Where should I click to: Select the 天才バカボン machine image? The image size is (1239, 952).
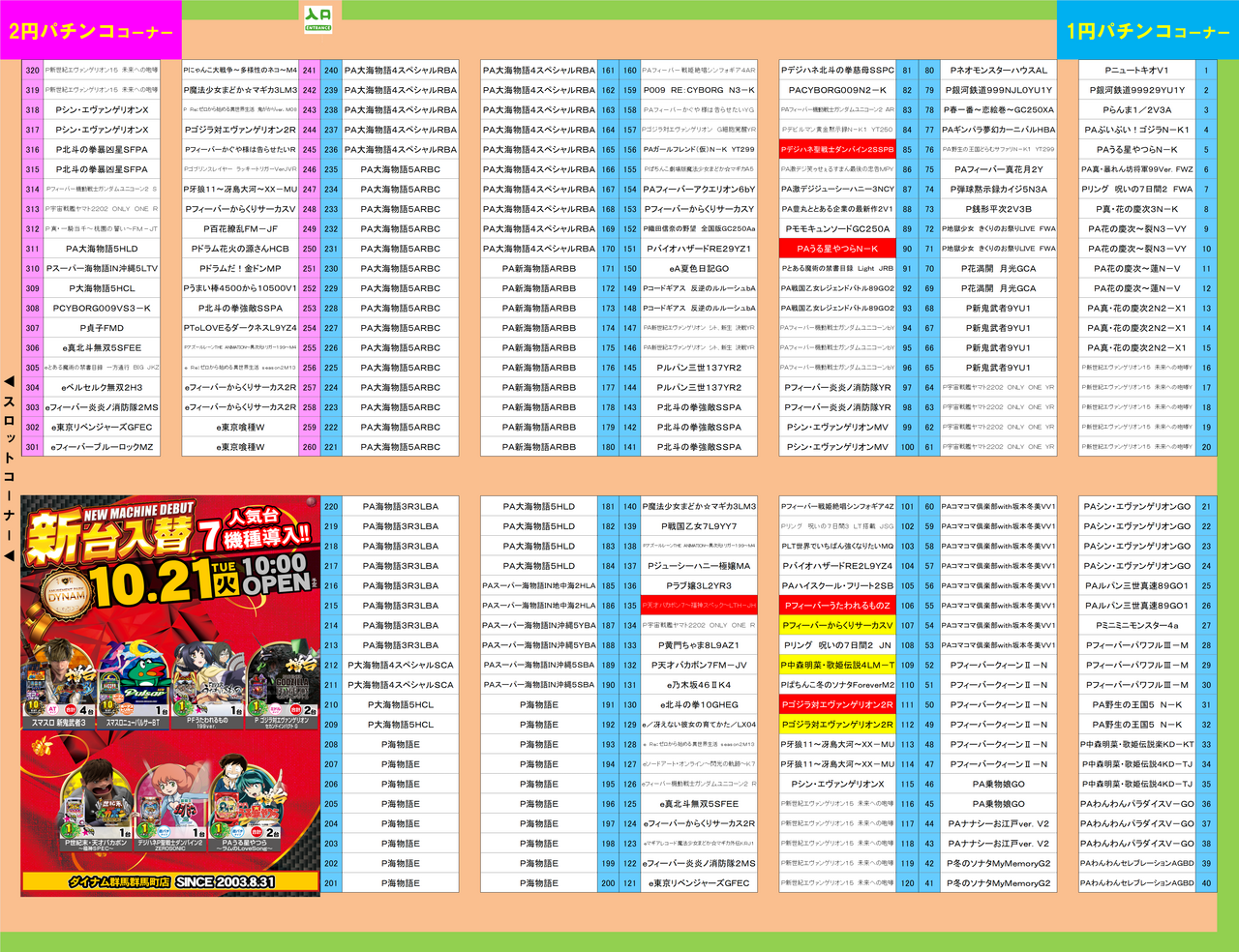pyautogui.click(x=96, y=810)
